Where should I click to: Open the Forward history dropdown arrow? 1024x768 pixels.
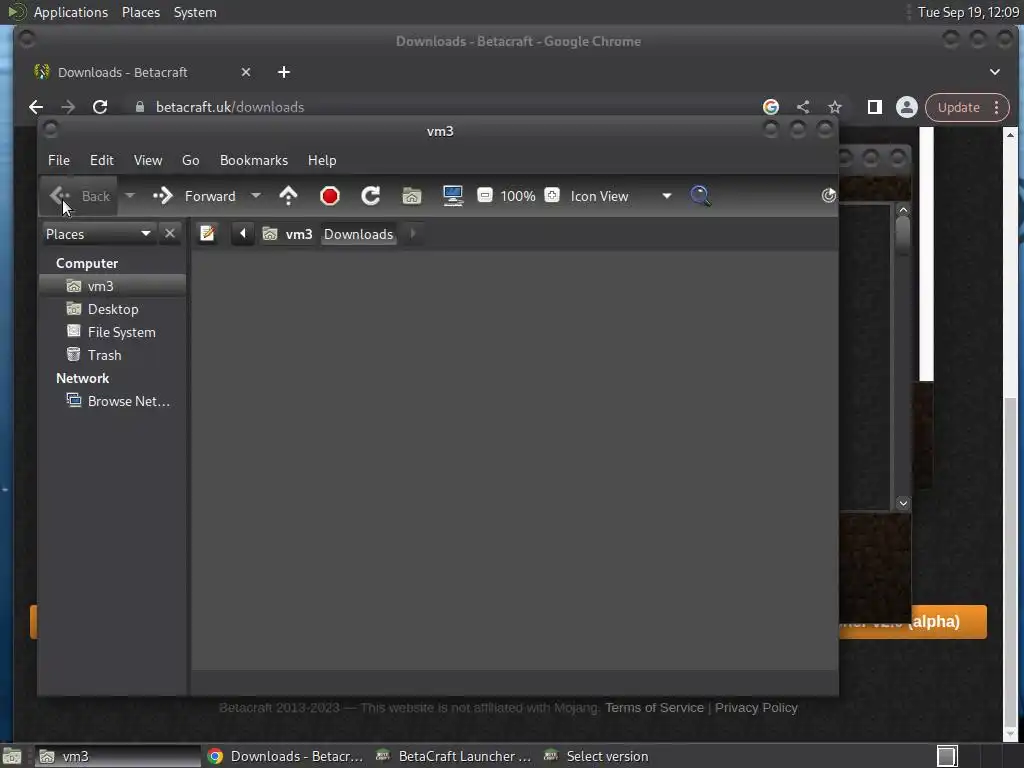tap(256, 196)
